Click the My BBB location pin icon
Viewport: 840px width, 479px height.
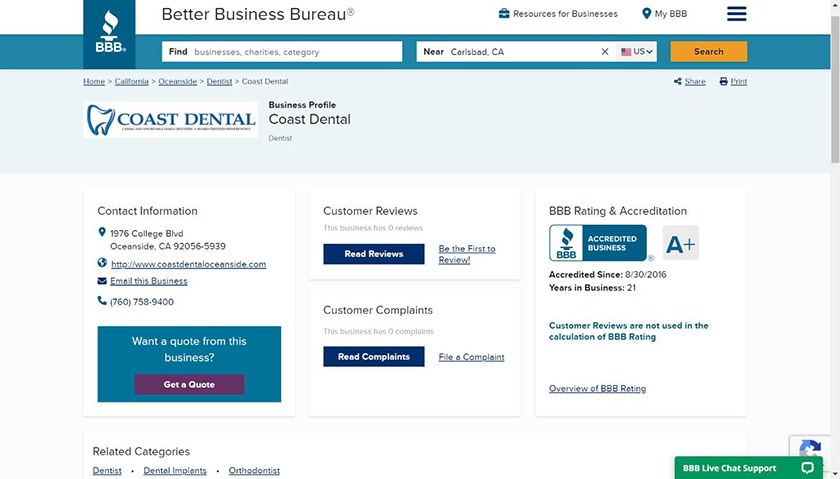[x=646, y=13]
